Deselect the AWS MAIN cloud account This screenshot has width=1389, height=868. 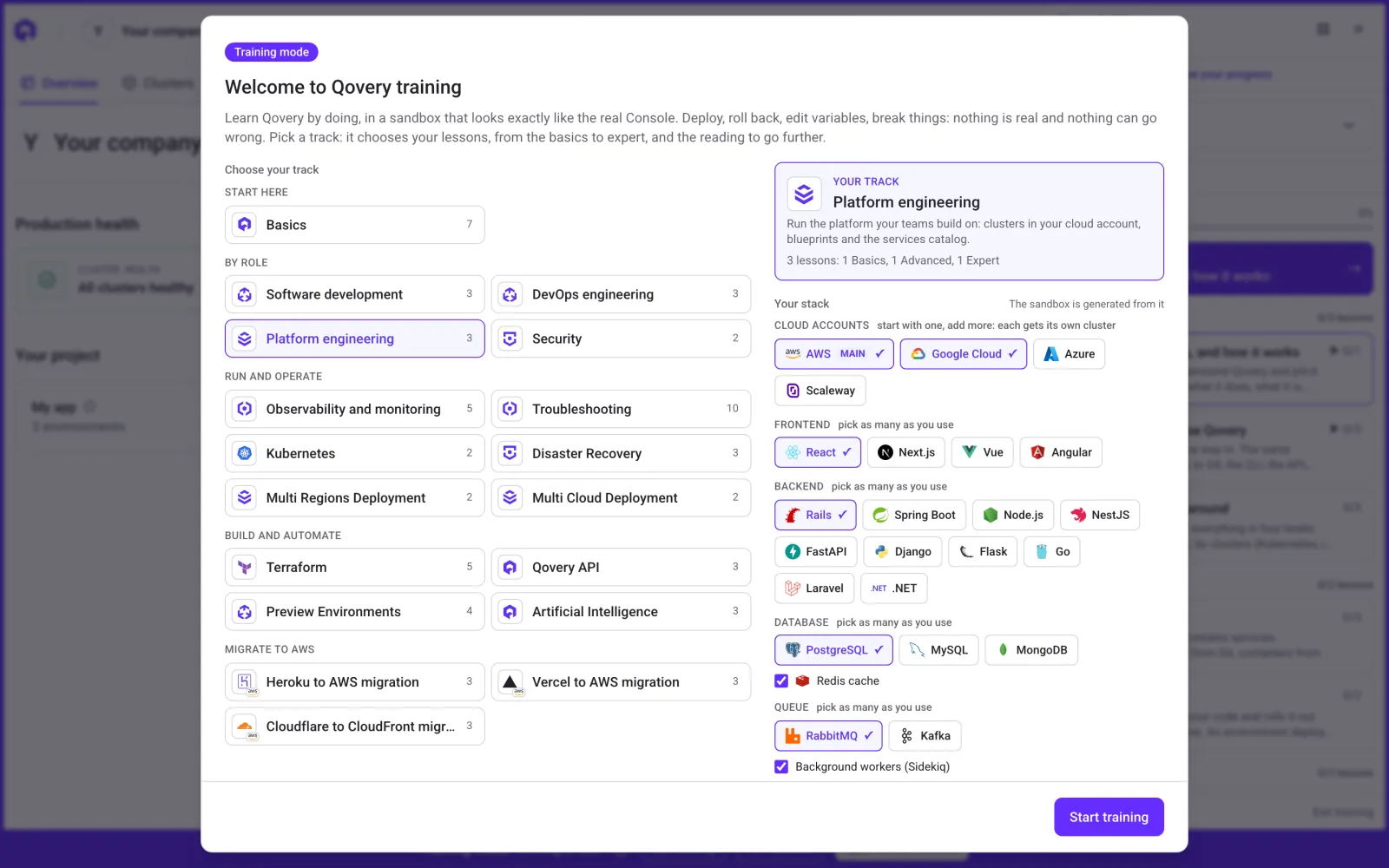tap(833, 354)
